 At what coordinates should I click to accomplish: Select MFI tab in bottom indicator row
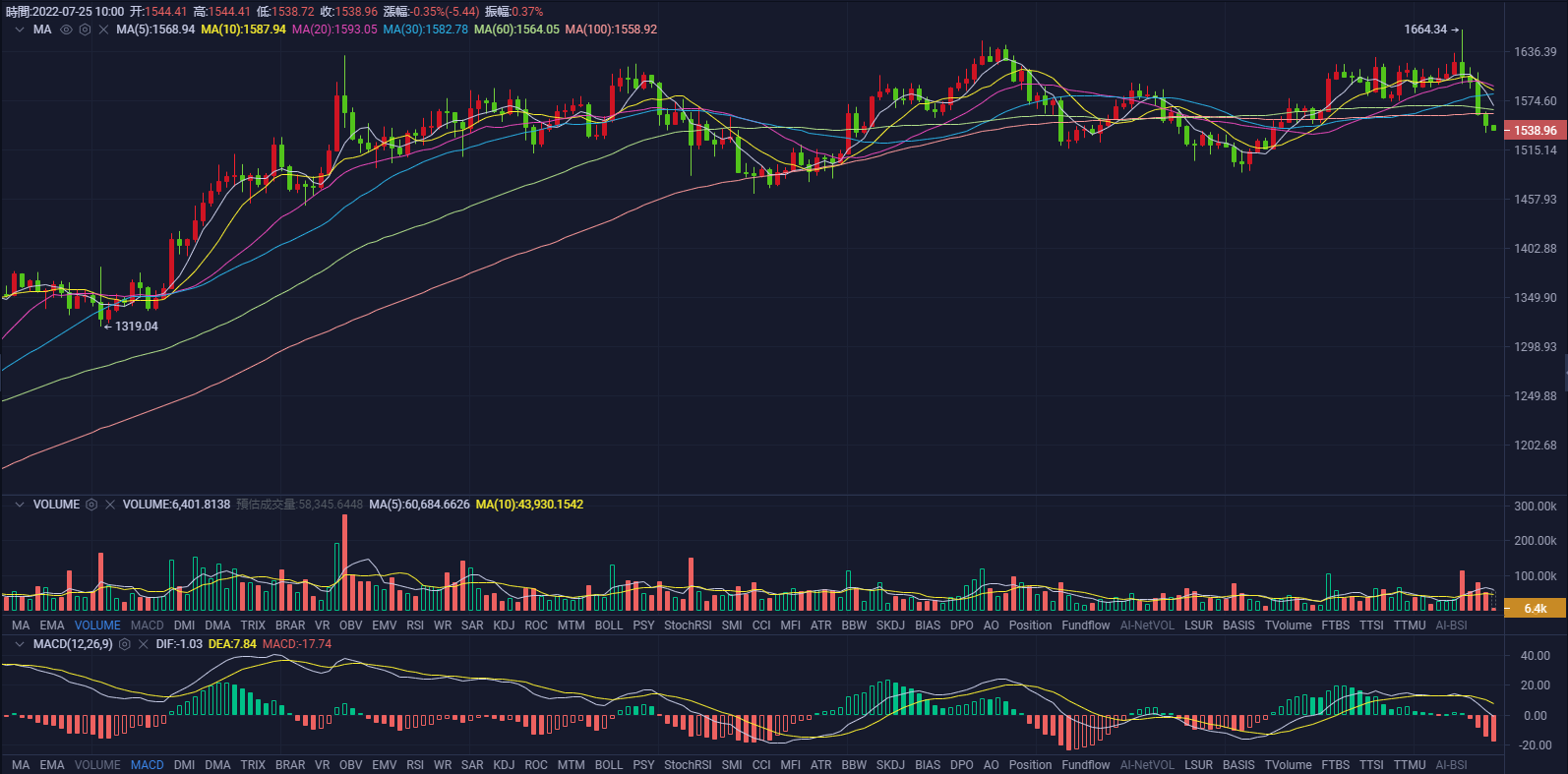[790, 765]
